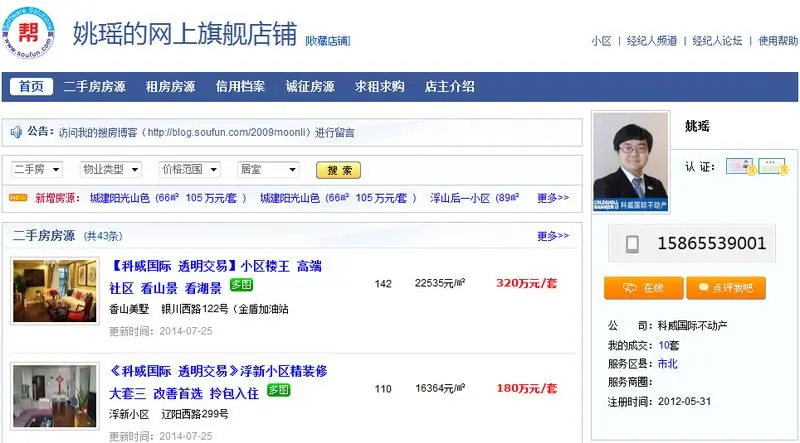The height and width of the screenshot is (443, 800).
Task: Open the 价格范围 dropdown
Action: click(x=190, y=169)
